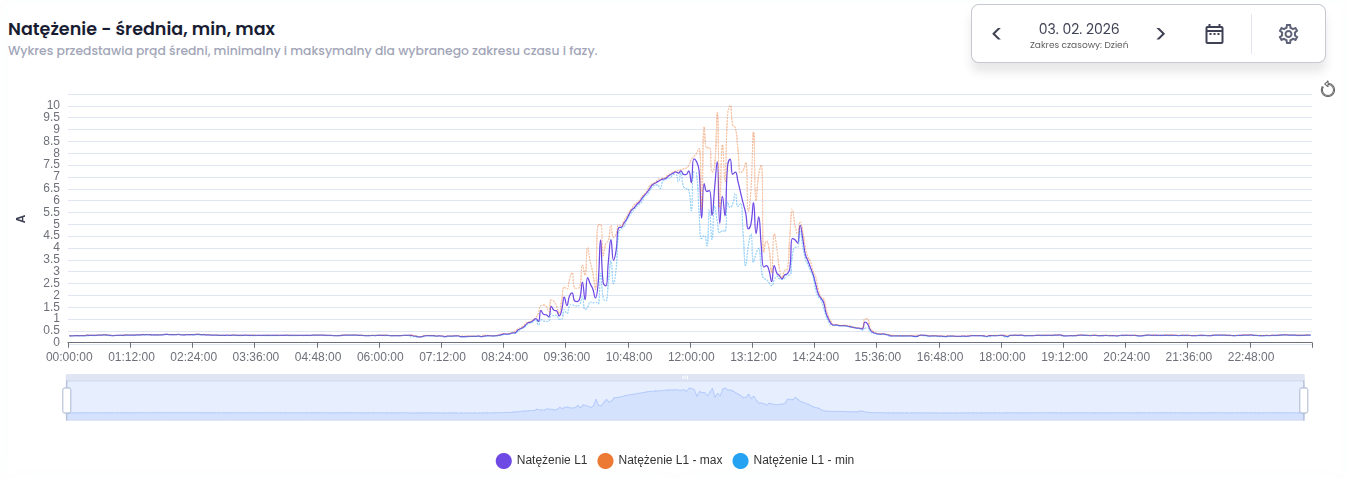Viewport: 1349px width, 478px height.
Task: Click the left handle of the zoom range slider
Action: [67, 400]
